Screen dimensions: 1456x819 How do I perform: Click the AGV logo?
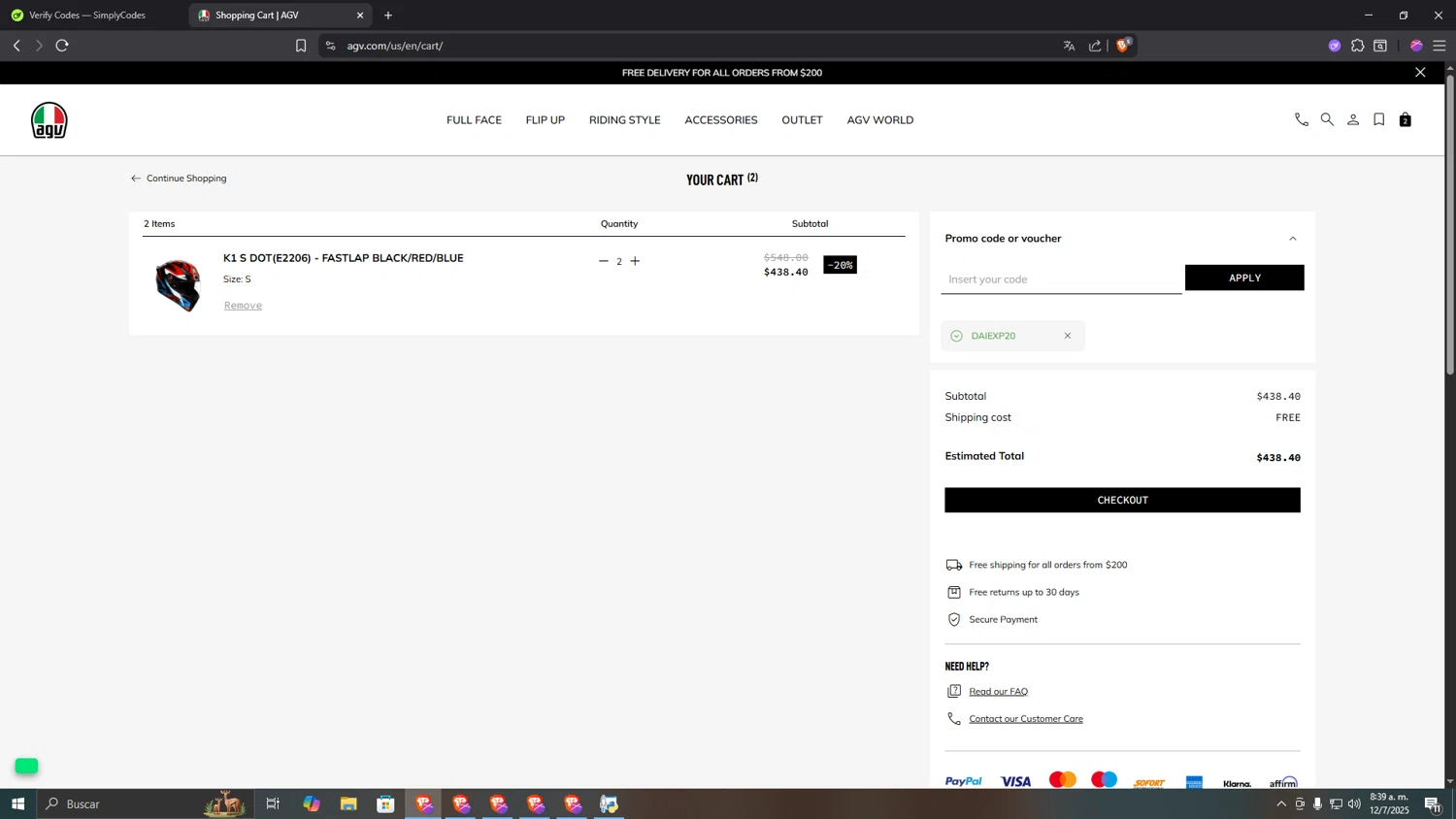click(49, 120)
